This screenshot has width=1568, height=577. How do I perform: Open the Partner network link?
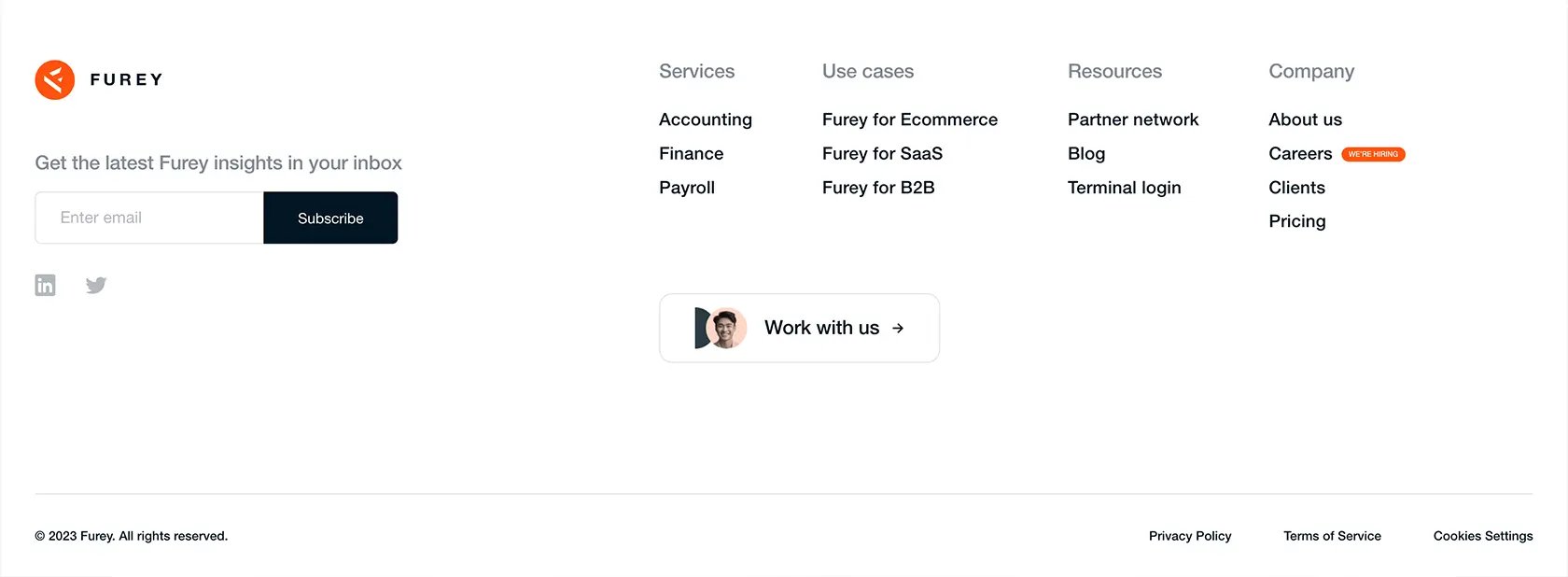pyautogui.click(x=1133, y=120)
